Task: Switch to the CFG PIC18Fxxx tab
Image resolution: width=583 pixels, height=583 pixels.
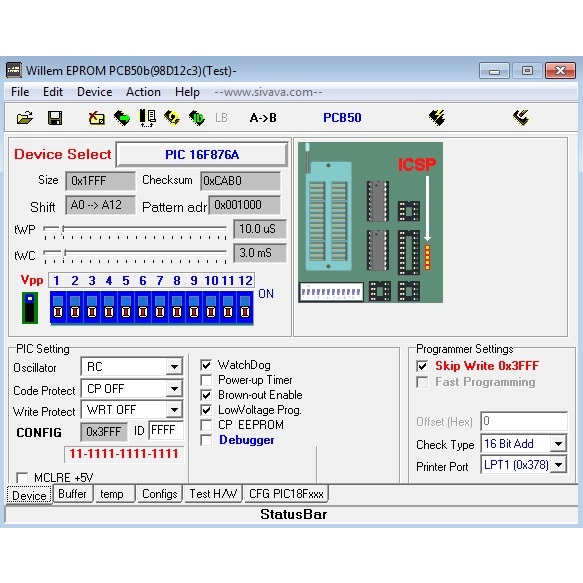Action: [x=286, y=494]
